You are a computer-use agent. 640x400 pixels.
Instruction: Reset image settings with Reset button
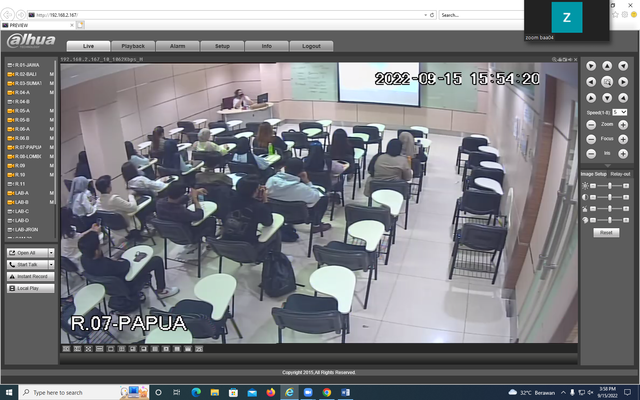click(606, 233)
